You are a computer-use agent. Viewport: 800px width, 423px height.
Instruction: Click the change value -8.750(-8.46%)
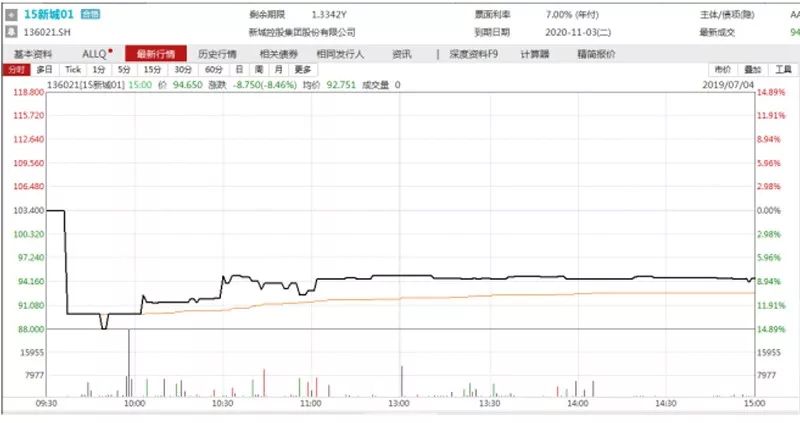coord(264,85)
